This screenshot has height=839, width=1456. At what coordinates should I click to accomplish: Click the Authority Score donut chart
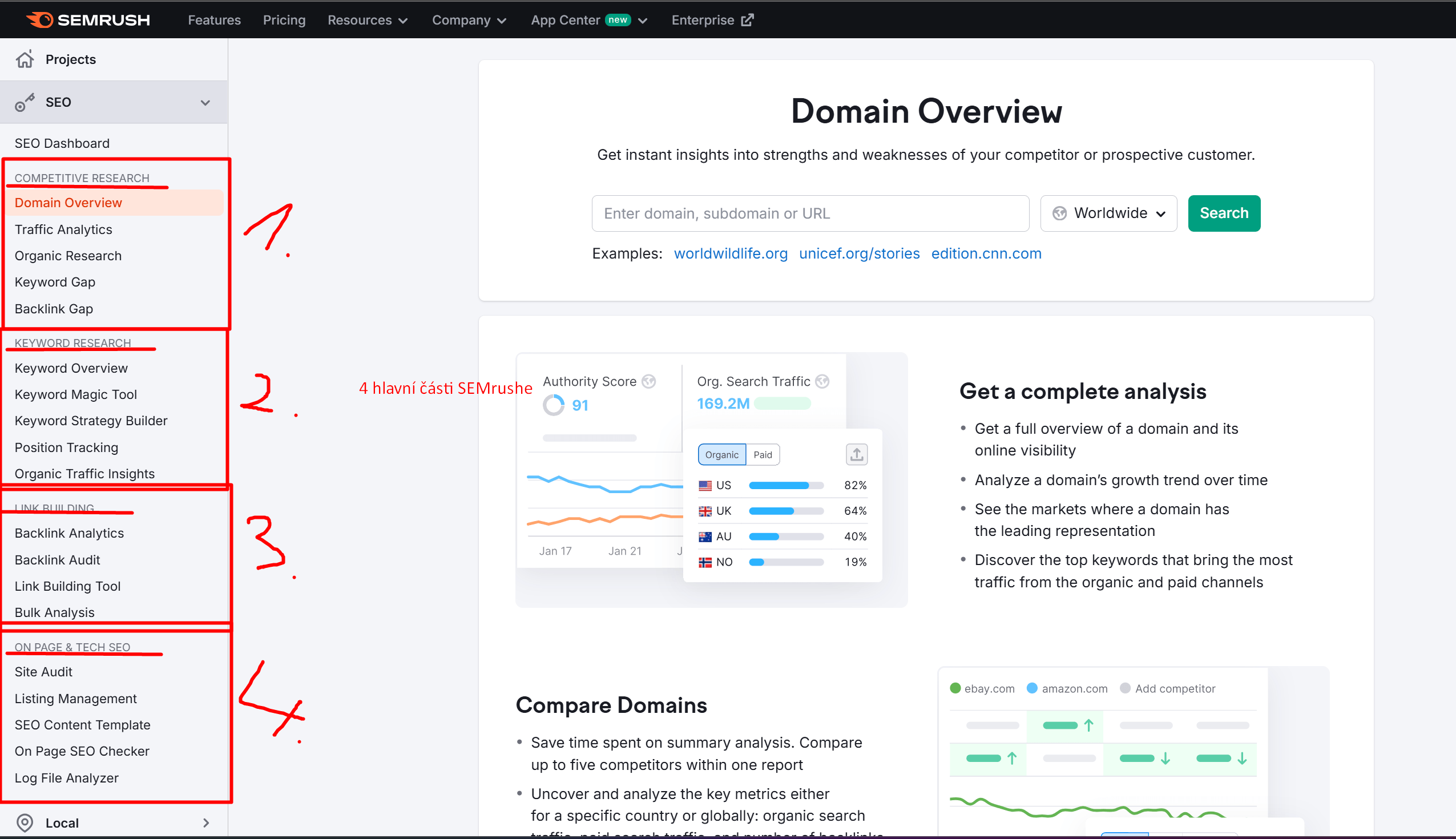pyautogui.click(x=554, y=405)
